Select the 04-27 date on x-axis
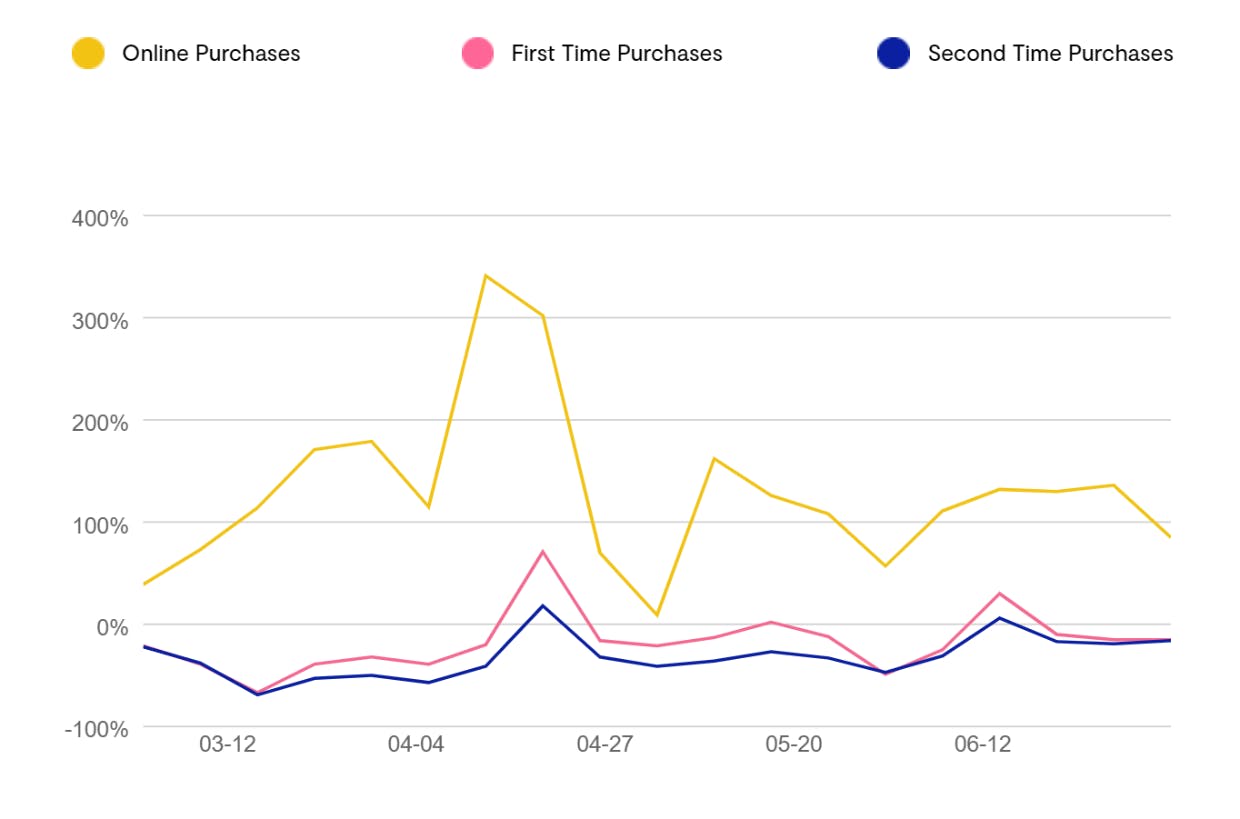 [x=604, y=745]
